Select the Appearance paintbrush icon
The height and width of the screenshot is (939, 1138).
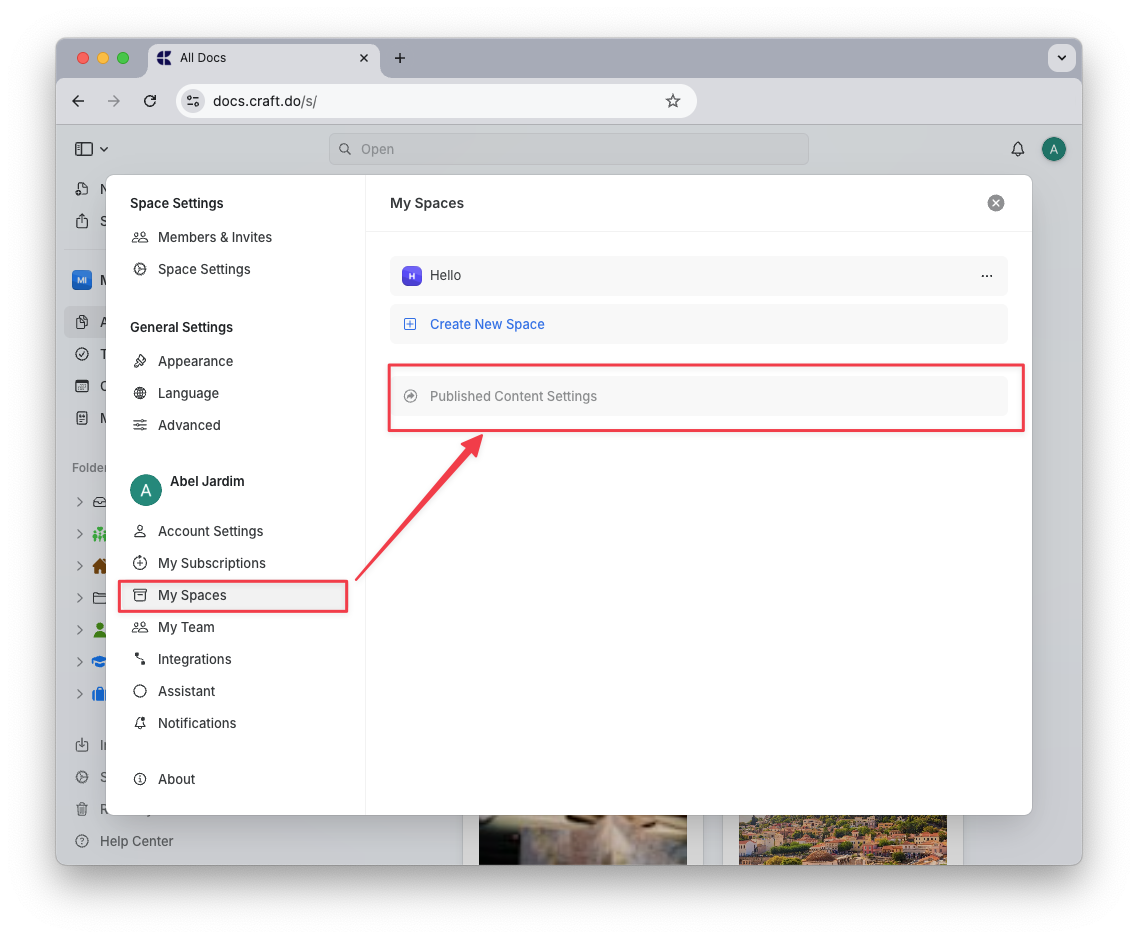pos(140,361)
